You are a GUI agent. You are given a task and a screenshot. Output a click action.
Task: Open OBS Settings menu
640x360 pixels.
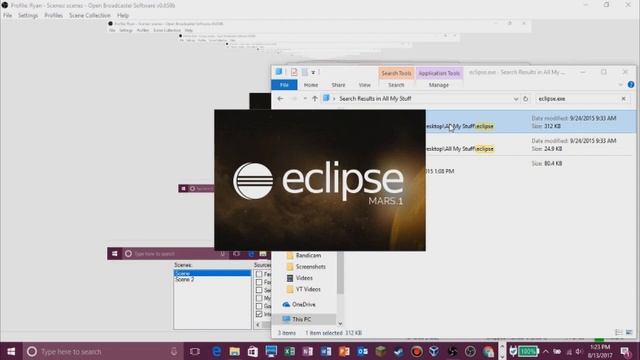pos(28,16)
